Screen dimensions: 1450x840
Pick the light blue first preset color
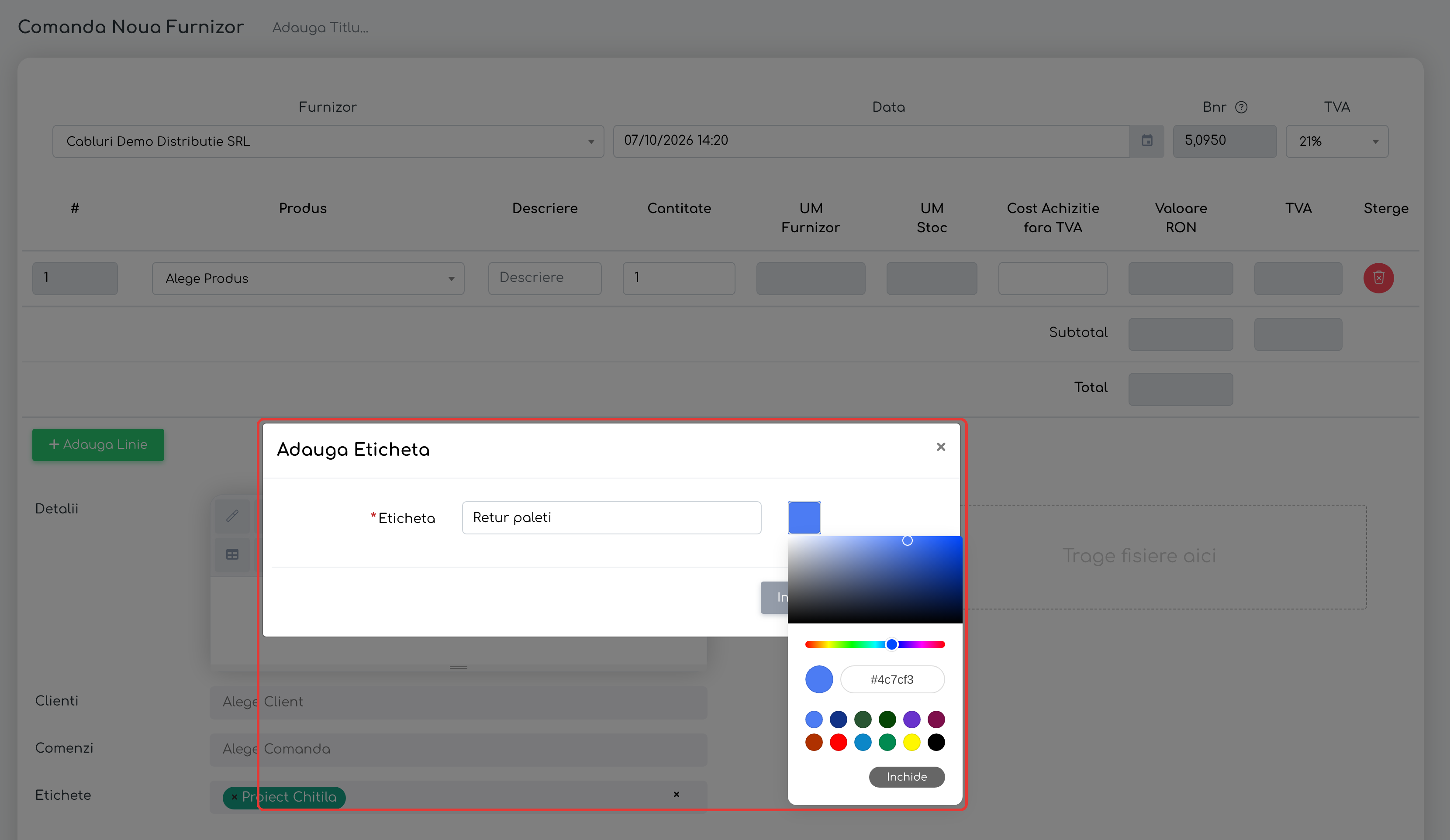click(814, 719)
